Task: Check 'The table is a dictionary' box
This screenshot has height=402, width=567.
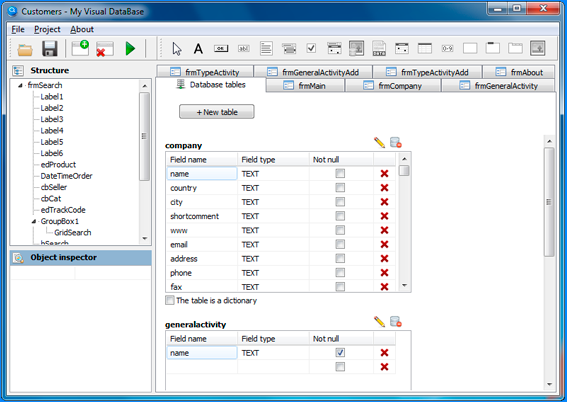Action: 170,300
